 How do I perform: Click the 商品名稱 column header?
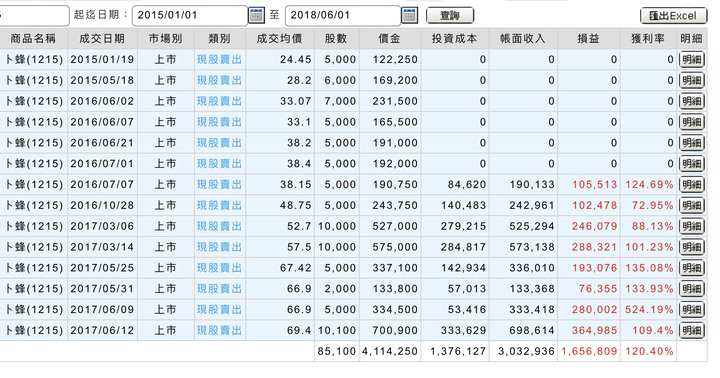point(33,39)
